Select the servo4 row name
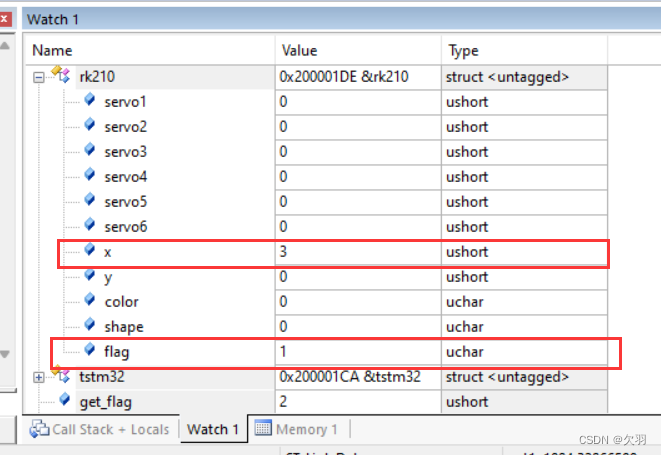This screenshot has height=455, width=661. click(126, 176)
